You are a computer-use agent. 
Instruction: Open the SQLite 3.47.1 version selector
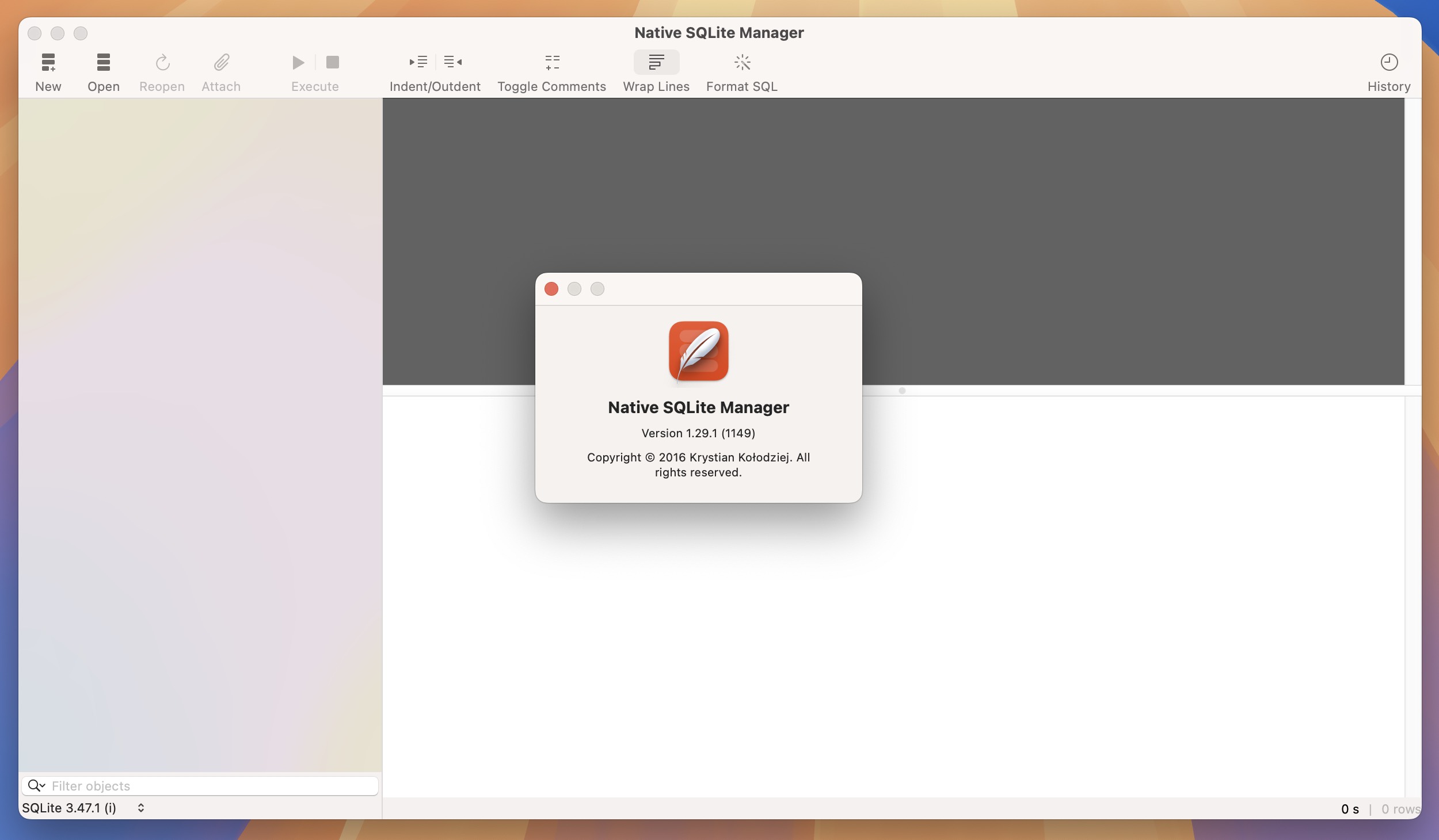coord(83,808)
